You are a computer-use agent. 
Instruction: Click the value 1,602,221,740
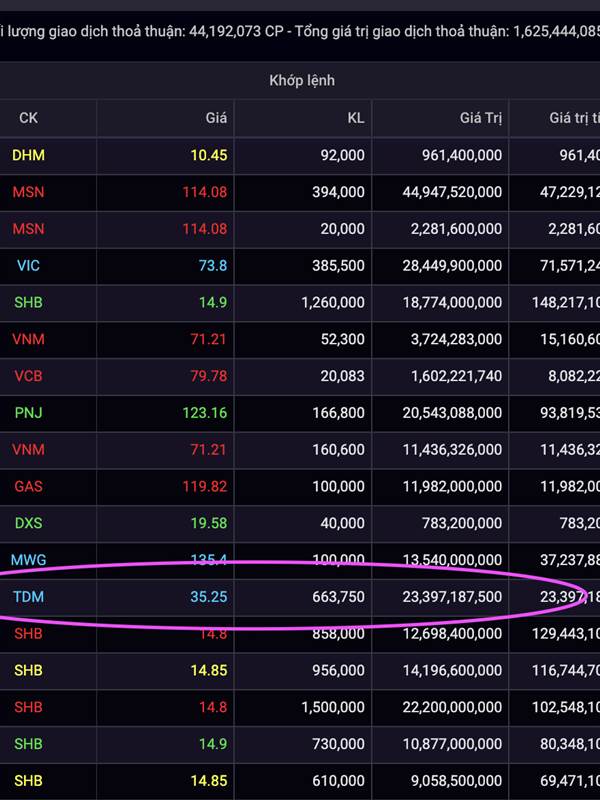[457, 376]
